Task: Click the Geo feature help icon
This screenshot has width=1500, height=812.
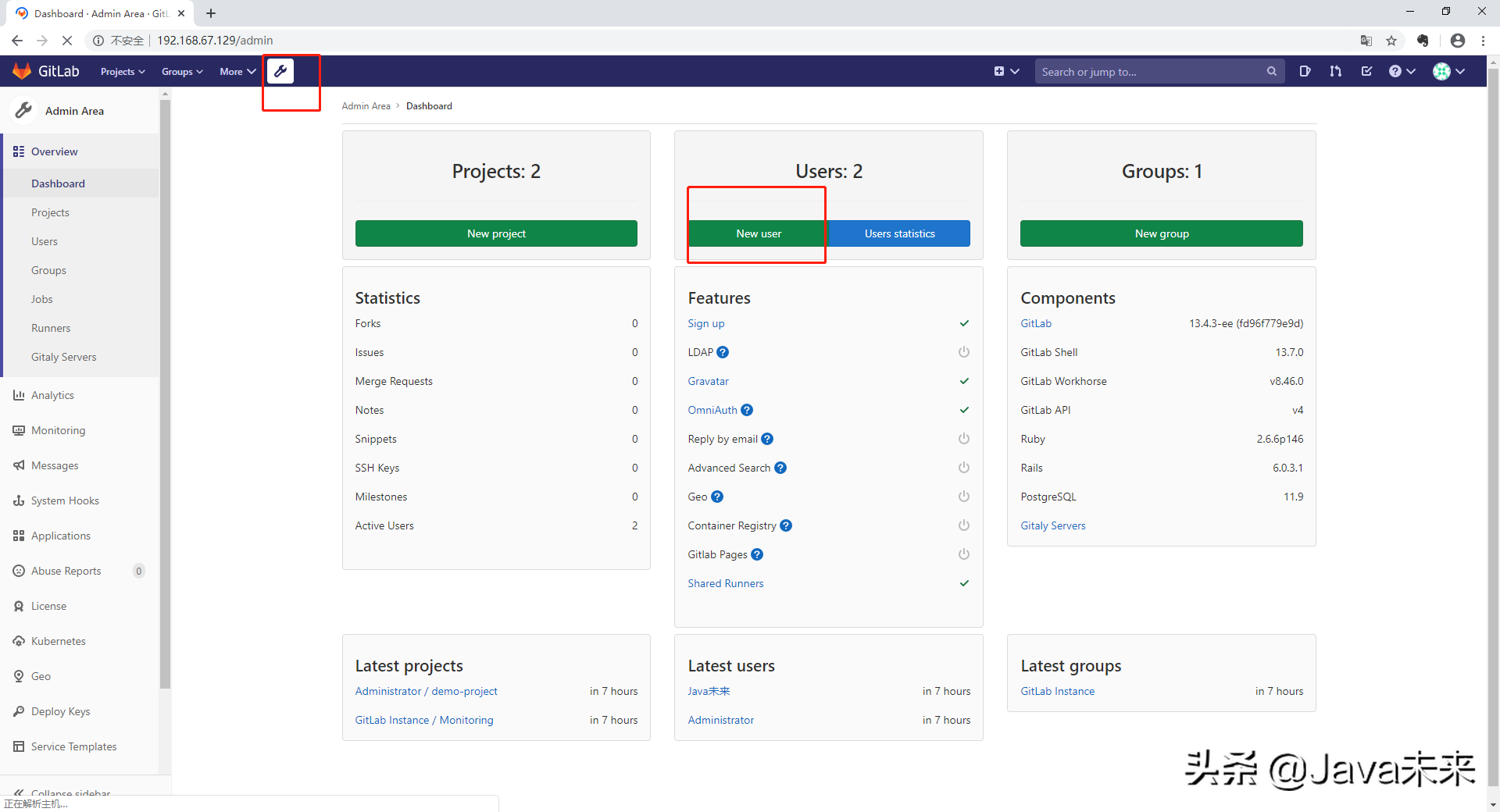Action: click(x=717, y=497)
